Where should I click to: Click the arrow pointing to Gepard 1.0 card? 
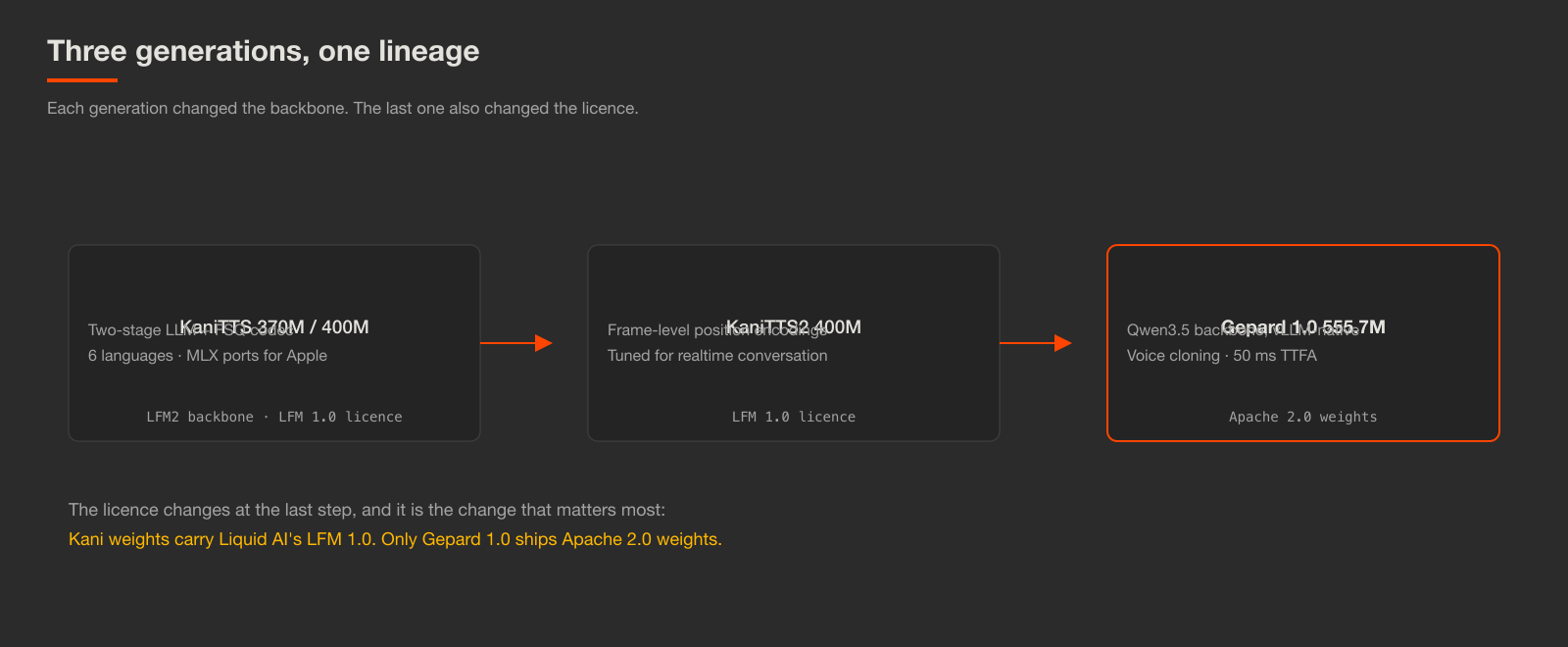[1036, 343]
